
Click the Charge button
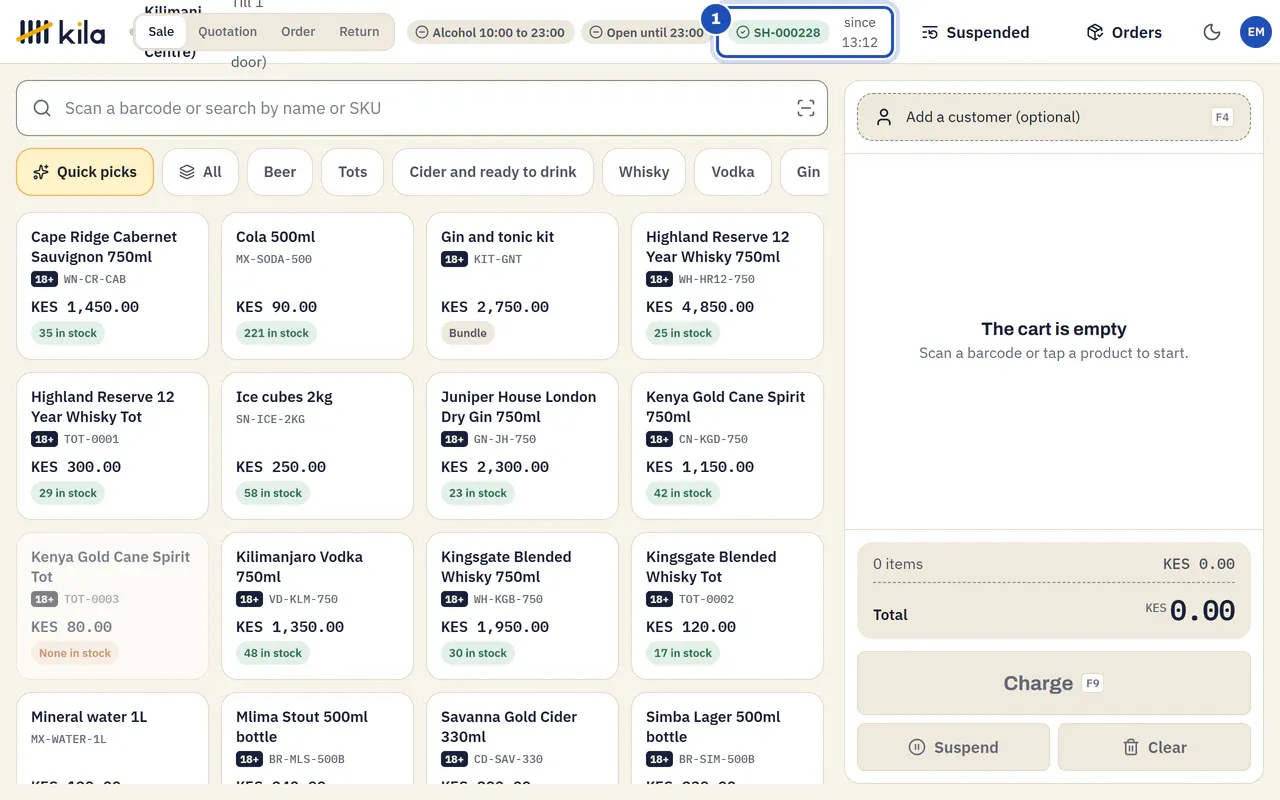pos(1054,683)
